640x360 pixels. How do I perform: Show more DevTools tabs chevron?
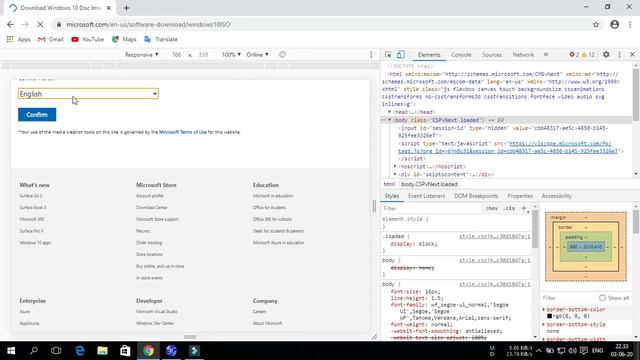pos(546,54)
